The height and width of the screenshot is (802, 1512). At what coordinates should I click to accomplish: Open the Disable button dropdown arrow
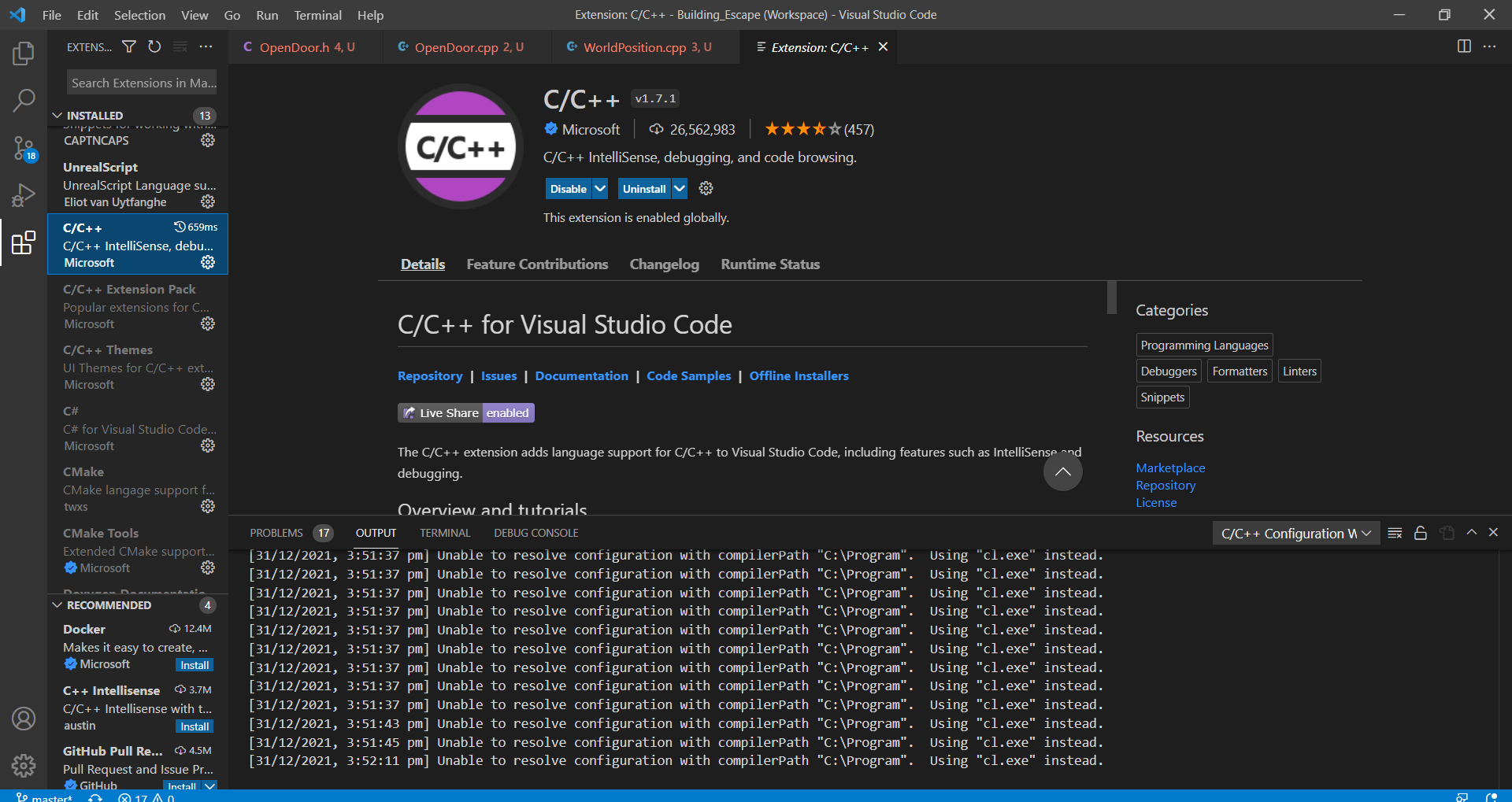pos(599,188)
